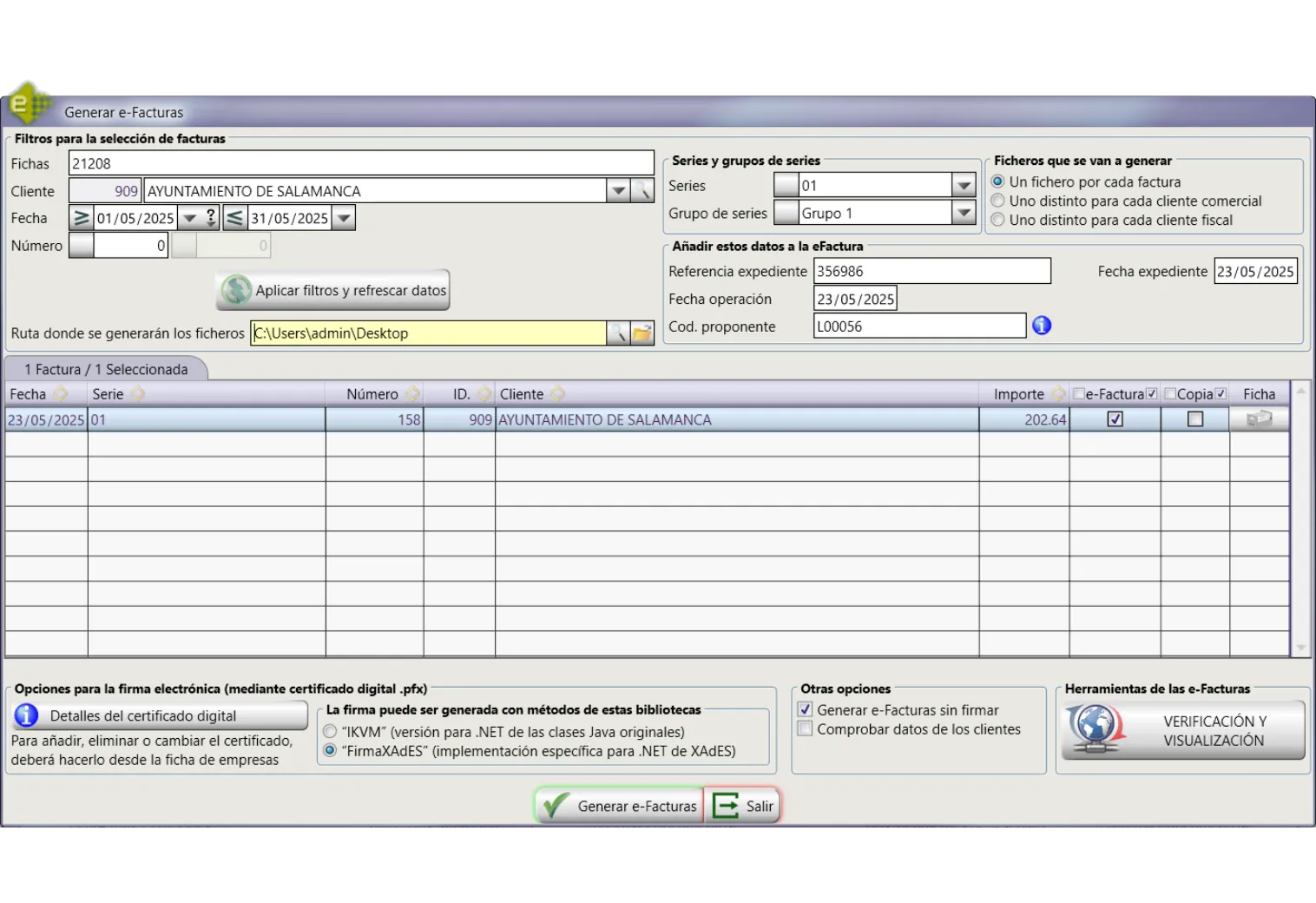The width and height of the screenshot is (1316, 903).
Task: Click the question mark icon beside start date
Action: tap(210, 218)
